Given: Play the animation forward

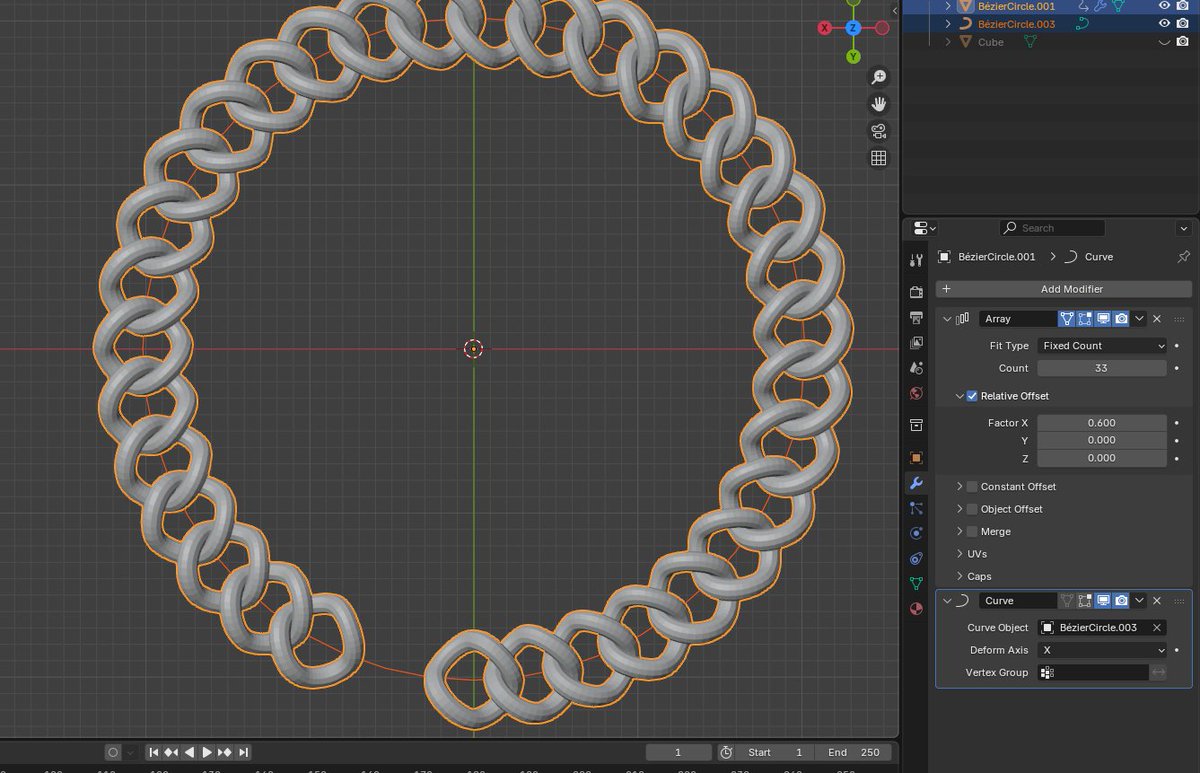Looking at the screenshot, I should coord(207,752).
